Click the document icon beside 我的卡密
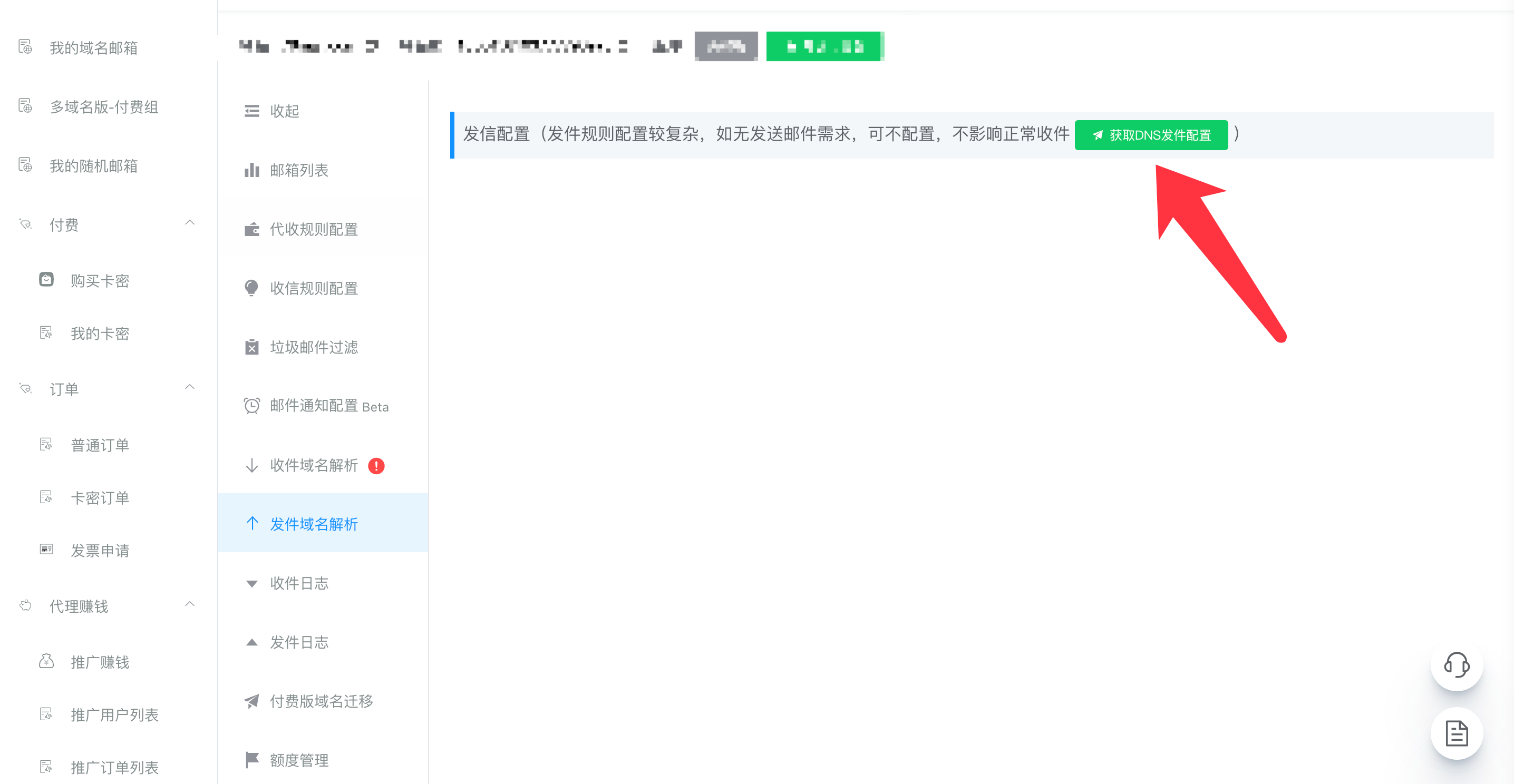The height and width of the screenshot is (784, 1514). [46, 333]
